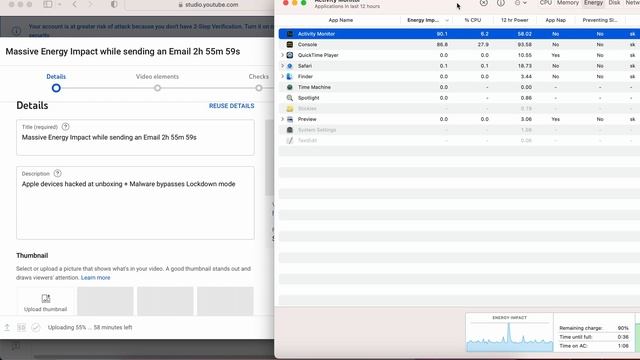
Task: Click the Time on AC value
Action: click(x=623, y=346)
